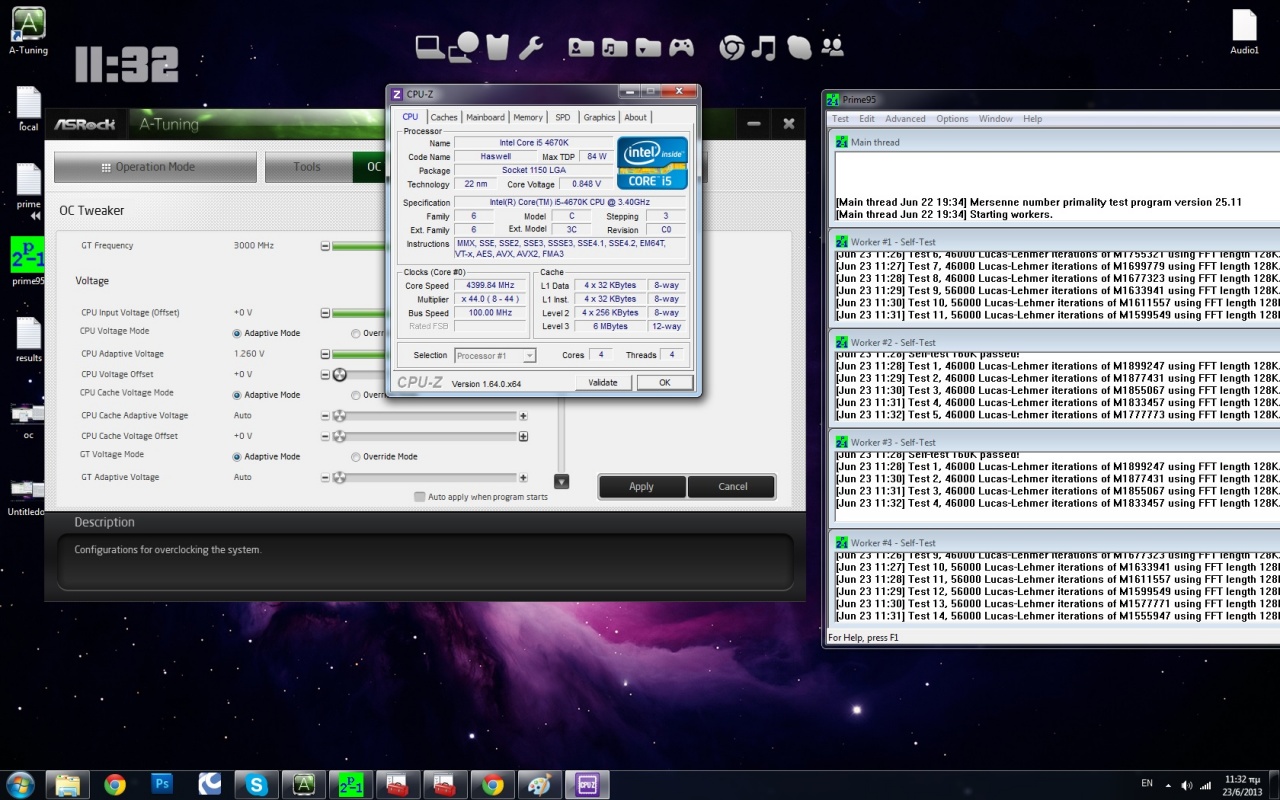The width and height of the screenshot is (1280, 800).
Task: Open the game controller icon in dock
Action: (682, 47)
